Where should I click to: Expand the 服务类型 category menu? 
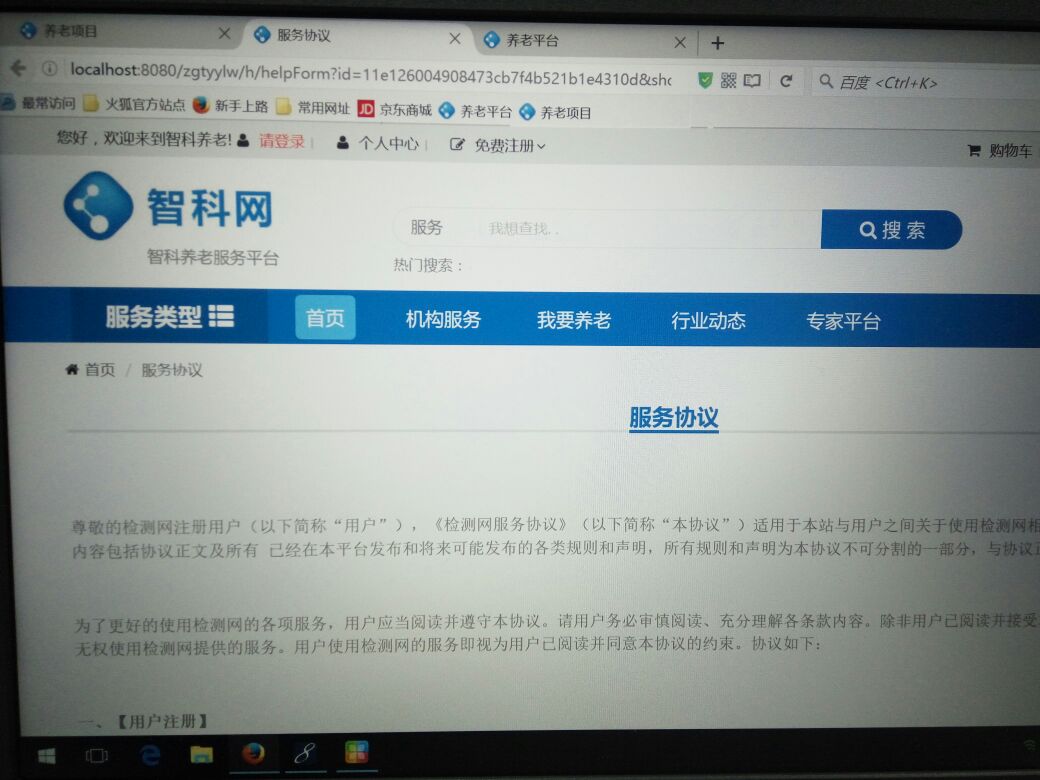point(169,318)
